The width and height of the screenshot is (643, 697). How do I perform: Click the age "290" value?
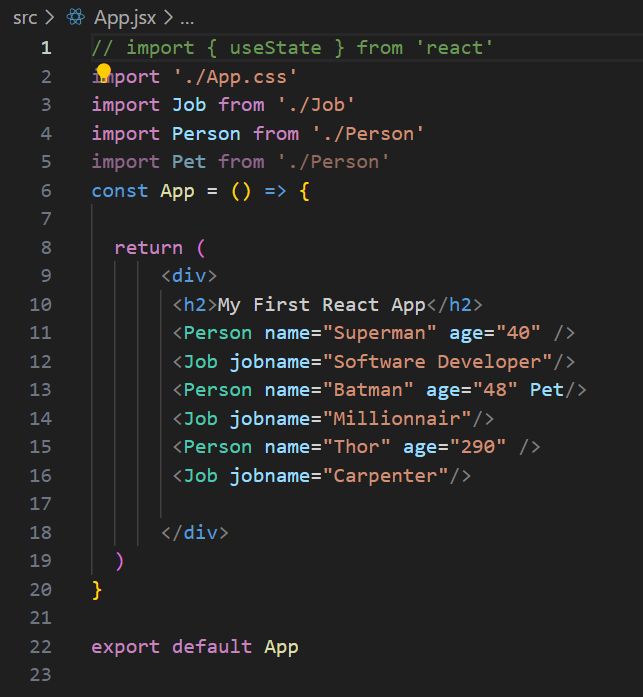(x=478, y=447)
